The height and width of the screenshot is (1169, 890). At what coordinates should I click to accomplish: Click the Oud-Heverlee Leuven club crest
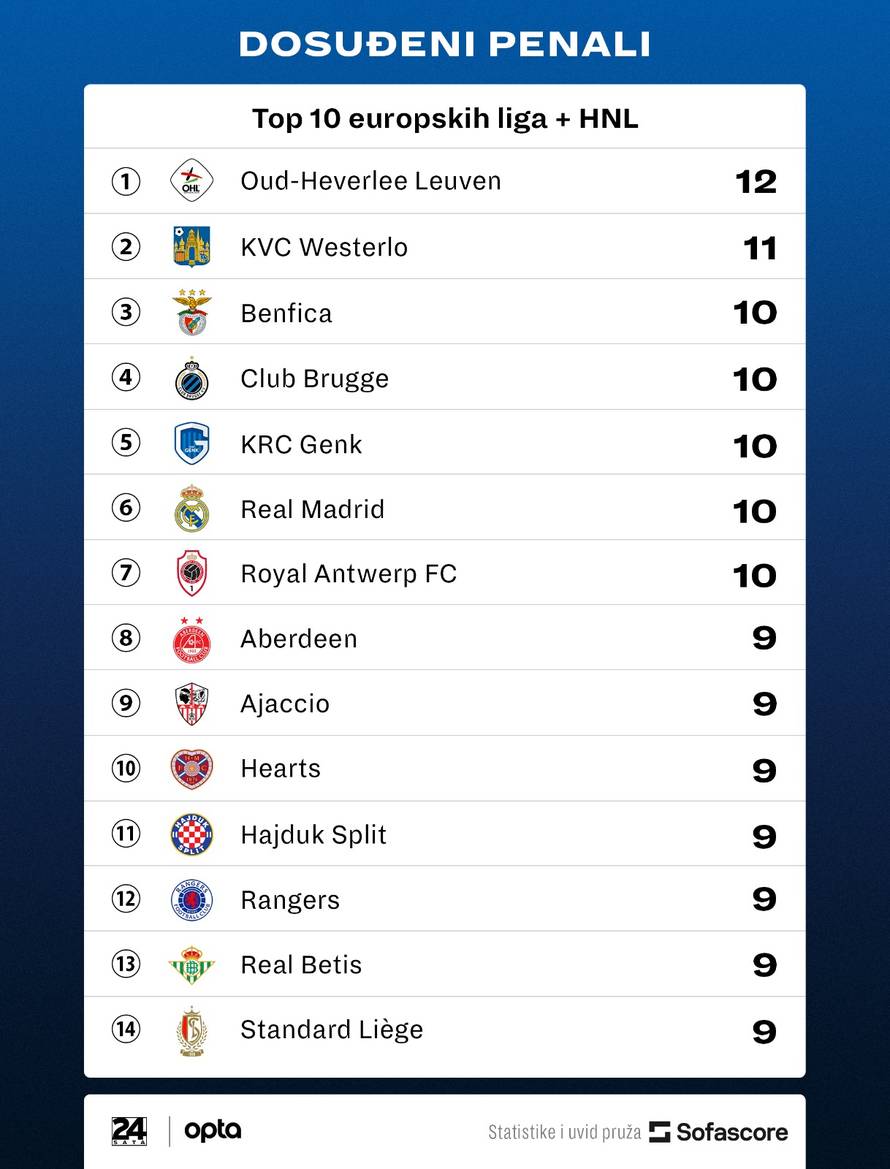pos(191,181)
